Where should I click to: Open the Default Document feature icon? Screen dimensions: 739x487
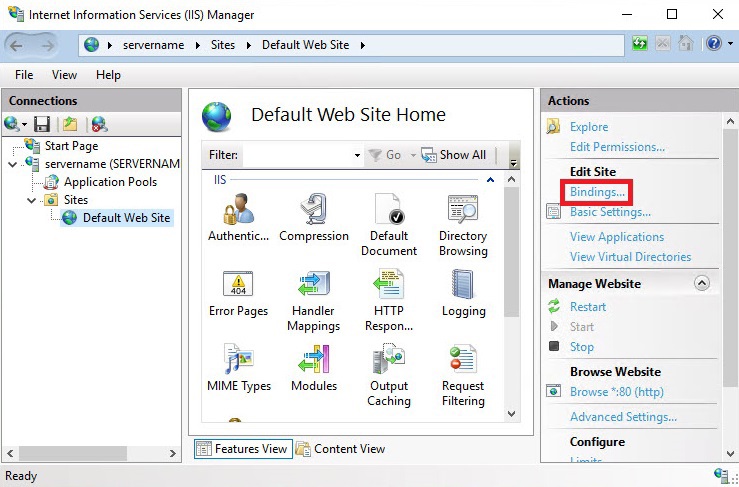(389, 209)
